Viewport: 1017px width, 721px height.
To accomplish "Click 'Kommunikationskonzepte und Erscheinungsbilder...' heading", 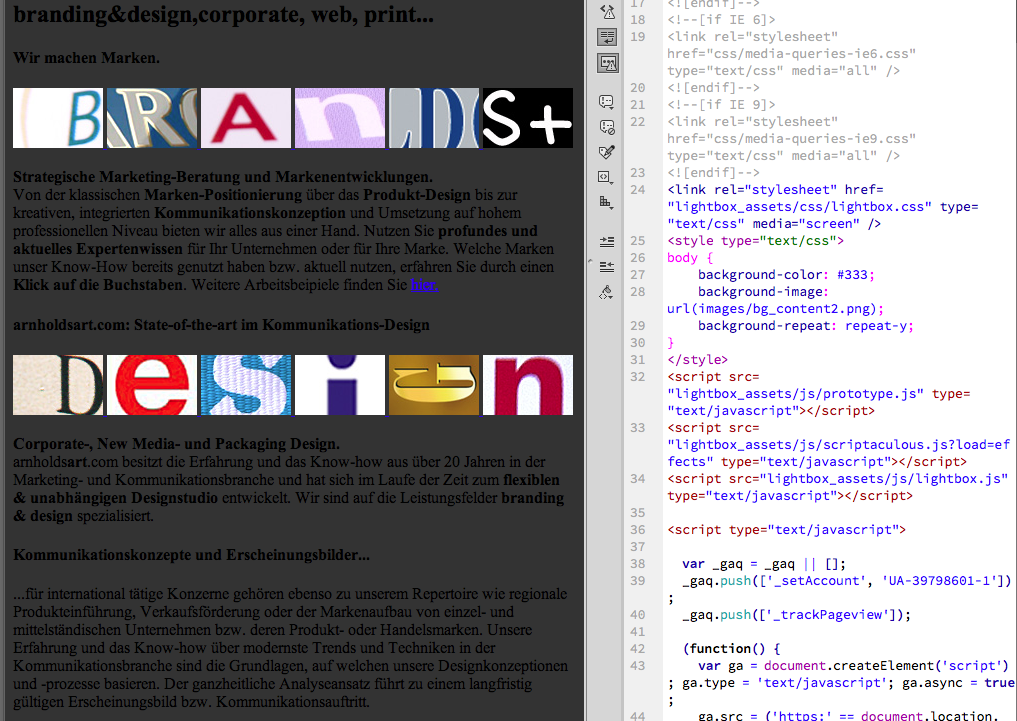I will [x=191, y=555].
